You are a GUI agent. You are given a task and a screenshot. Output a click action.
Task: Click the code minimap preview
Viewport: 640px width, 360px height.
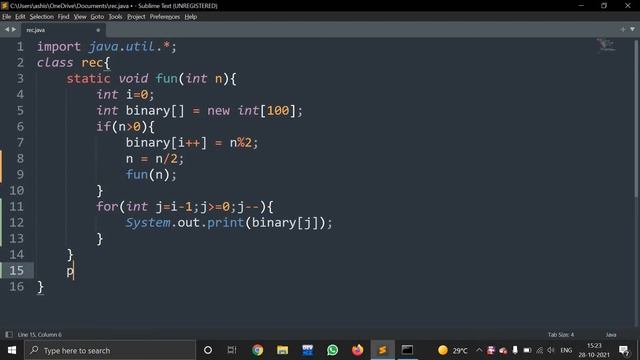[x=606, y=45]
